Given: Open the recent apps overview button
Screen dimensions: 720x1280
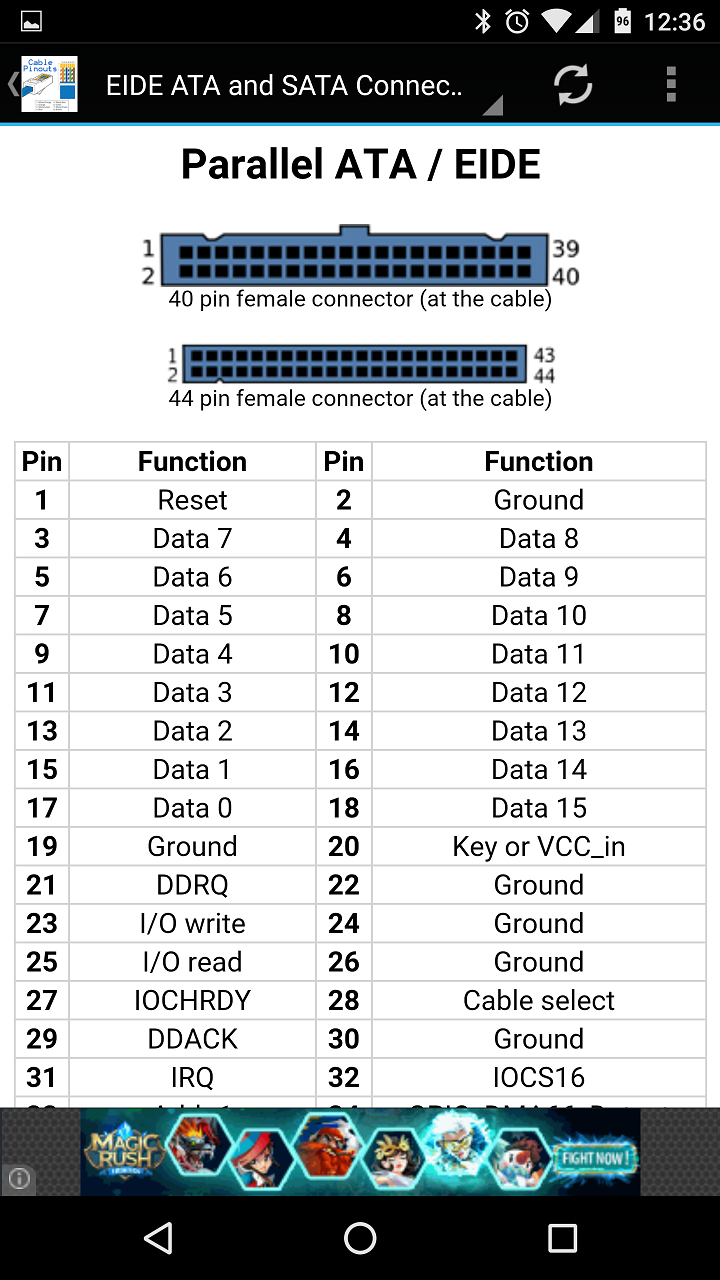Looking at the screenshot, I should point(562,1238).
